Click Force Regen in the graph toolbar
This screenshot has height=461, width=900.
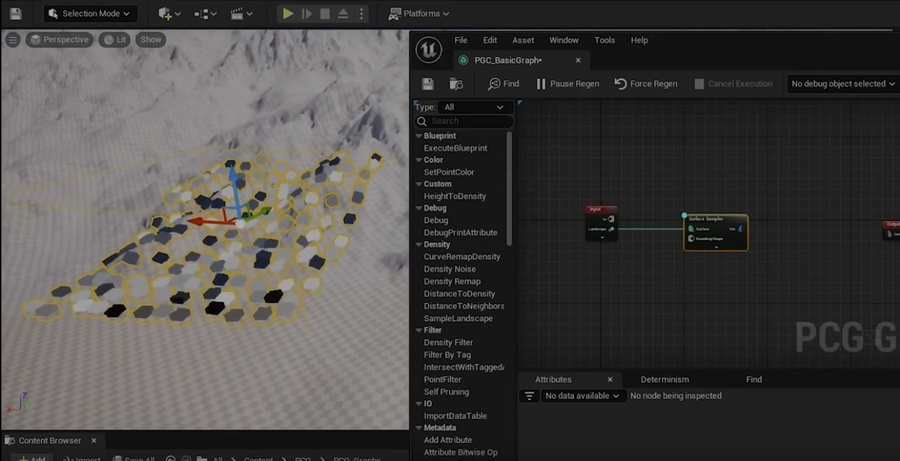[645, 84]
